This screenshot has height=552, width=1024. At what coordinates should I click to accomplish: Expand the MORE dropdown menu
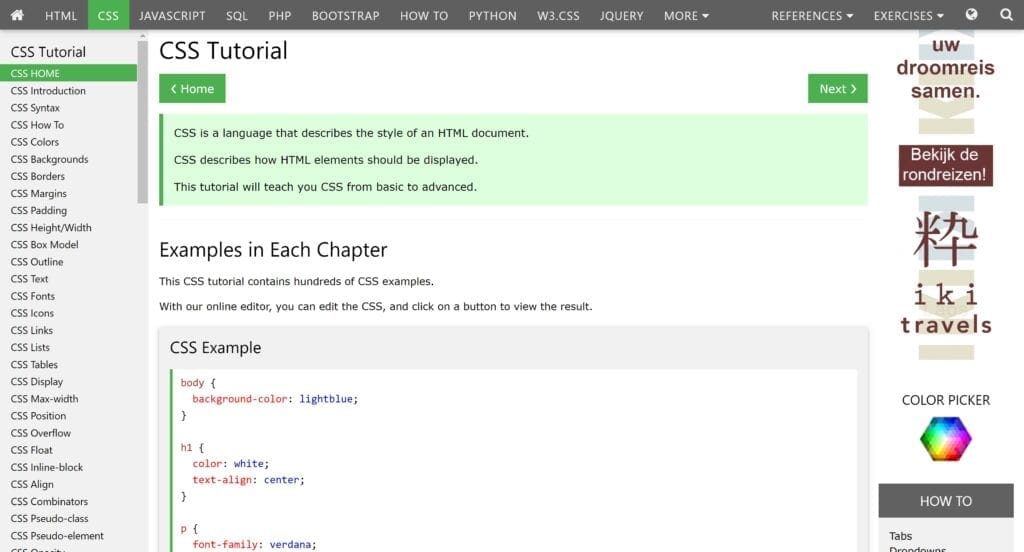(x=686, y=15)
